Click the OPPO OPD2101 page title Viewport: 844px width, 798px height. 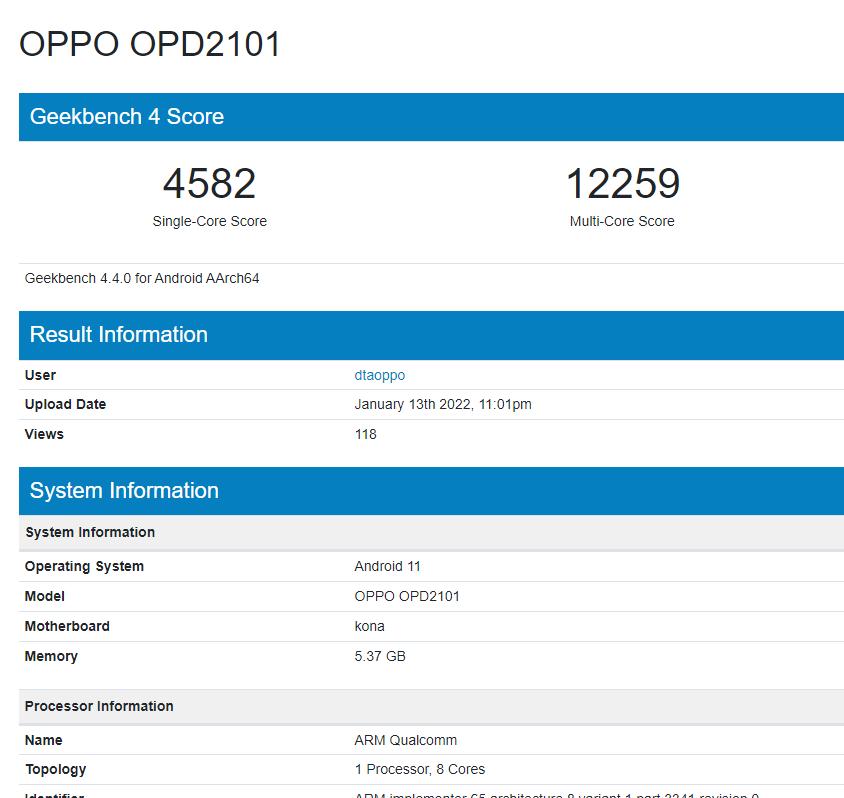click(150, 44)
